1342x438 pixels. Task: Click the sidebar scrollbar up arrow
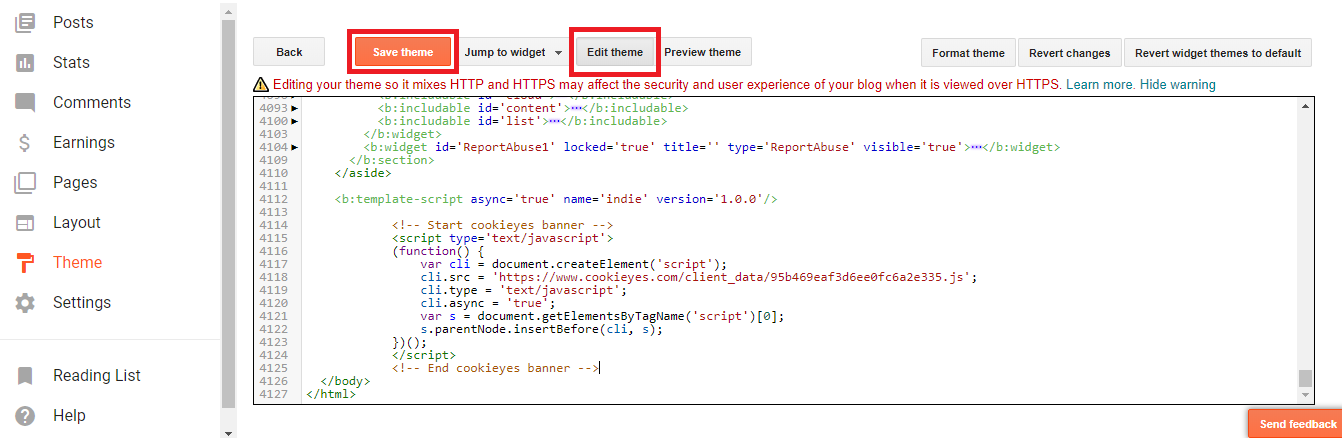(x=228, y=11)
